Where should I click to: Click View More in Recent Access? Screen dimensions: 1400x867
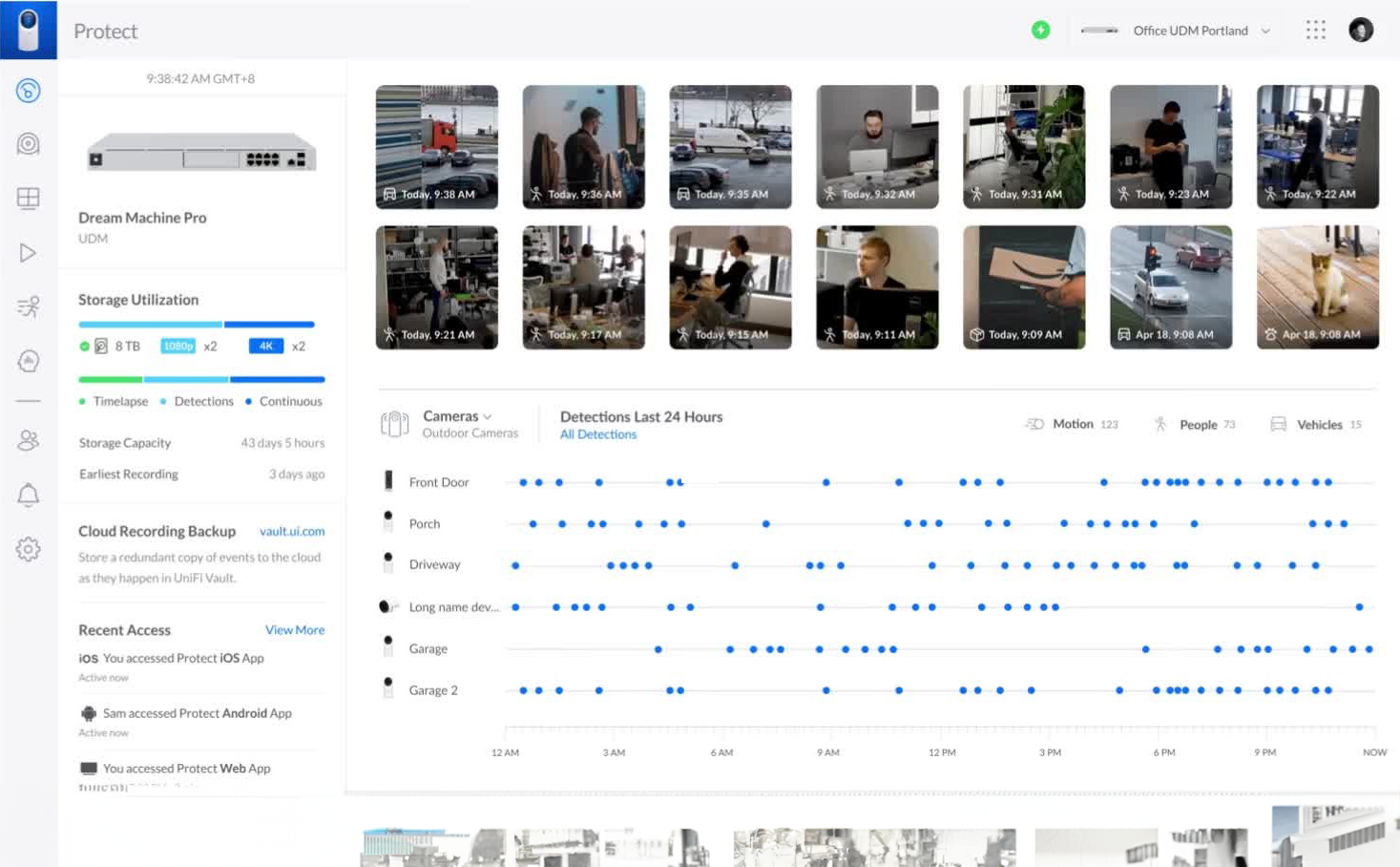click(x=295, y=630)
